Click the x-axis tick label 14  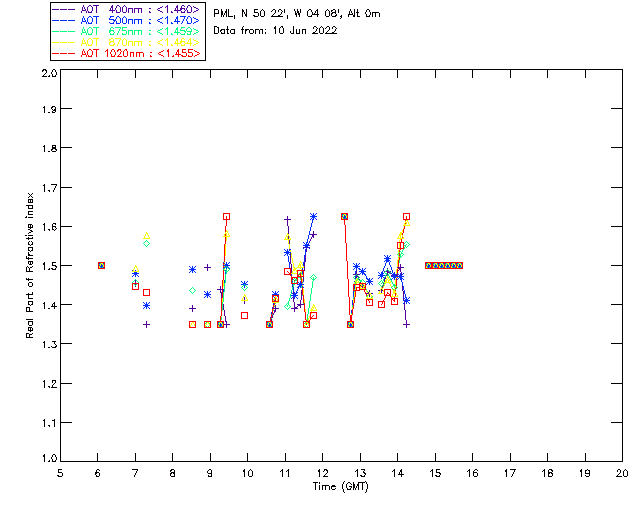pos(398,473)
